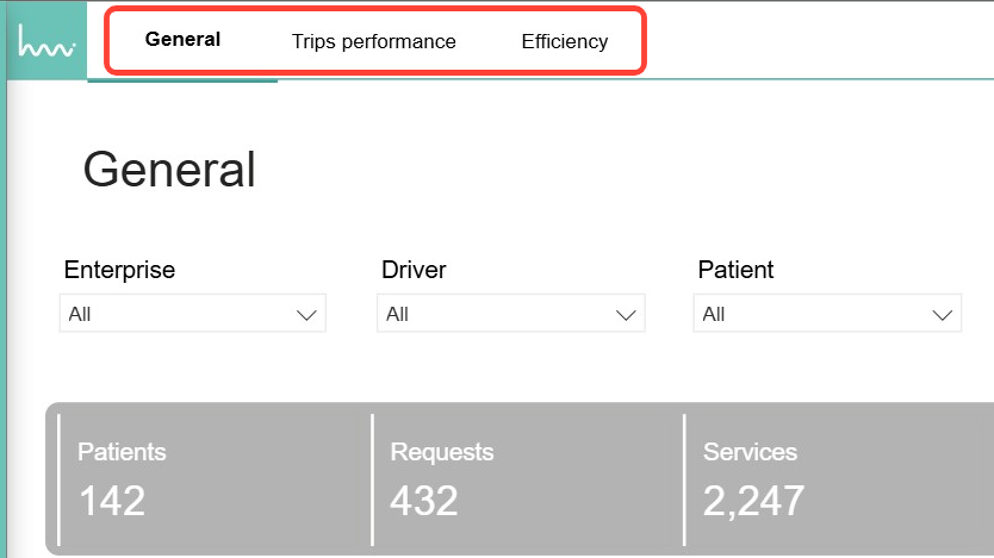
Task: Open the Patient filter dropdown
Action: click(826, 314)
